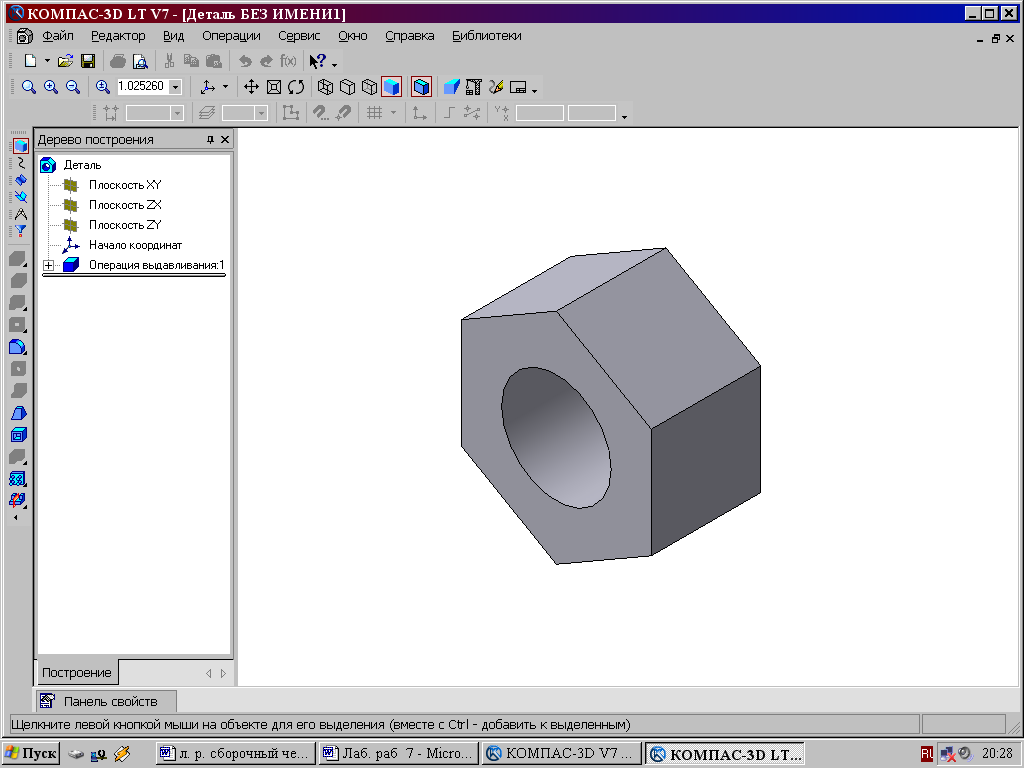The width and height of the screenshot is (1024, 768).
Task: Select Плоскость XY in the tree
Action: (x=124, y=185)
